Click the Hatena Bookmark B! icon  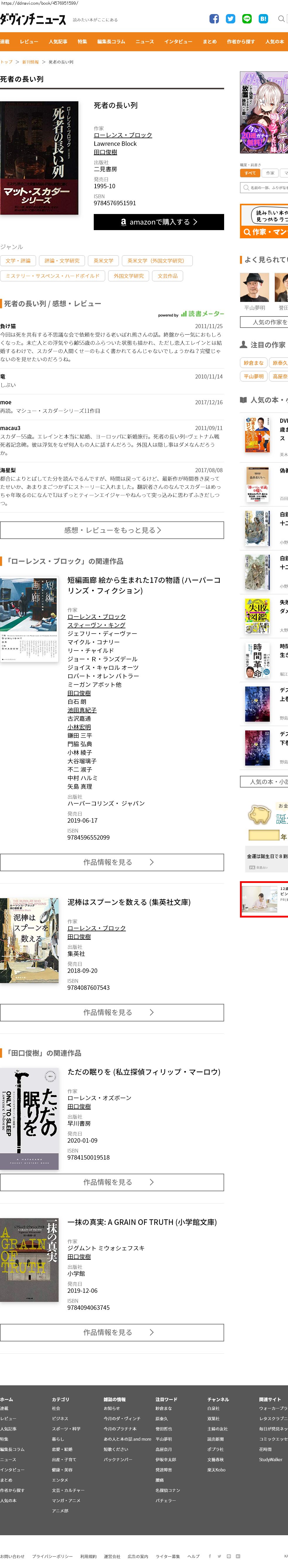pos(263,19)
